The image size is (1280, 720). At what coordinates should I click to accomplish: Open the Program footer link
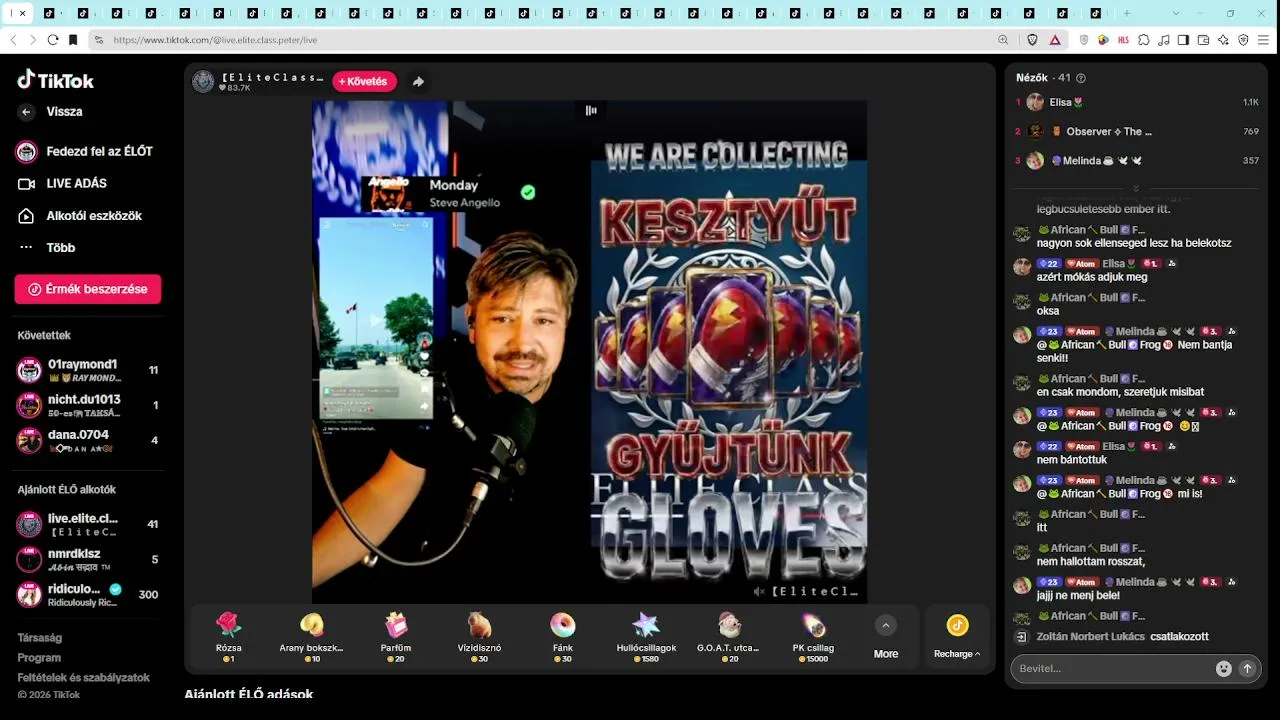[39, 658]
